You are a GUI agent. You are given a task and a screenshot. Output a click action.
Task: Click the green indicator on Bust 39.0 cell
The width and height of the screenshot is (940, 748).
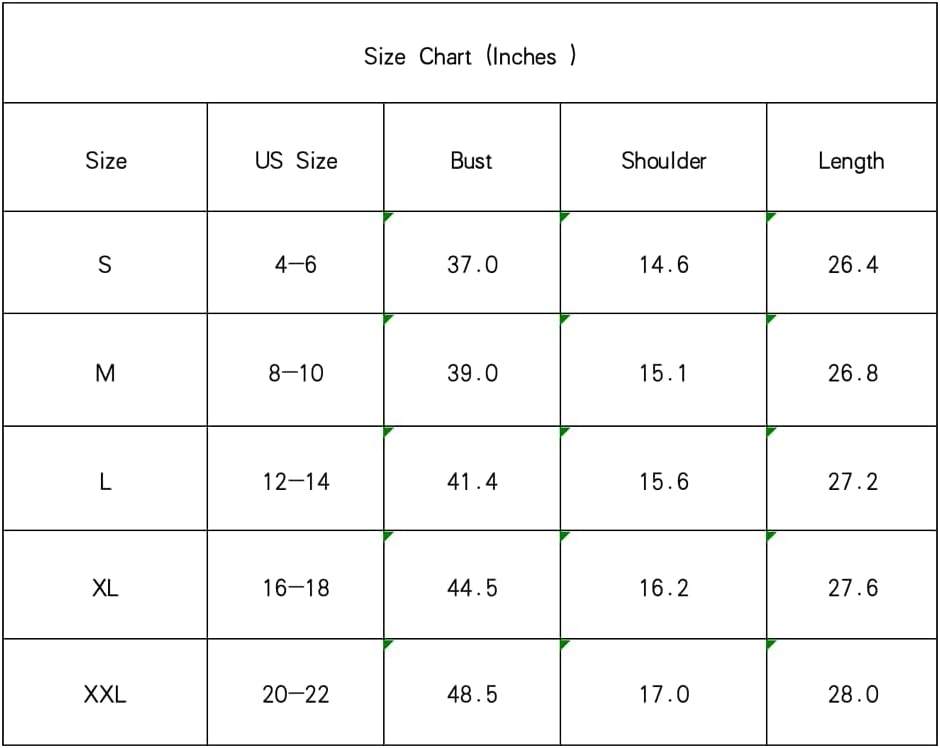(387, 318)
